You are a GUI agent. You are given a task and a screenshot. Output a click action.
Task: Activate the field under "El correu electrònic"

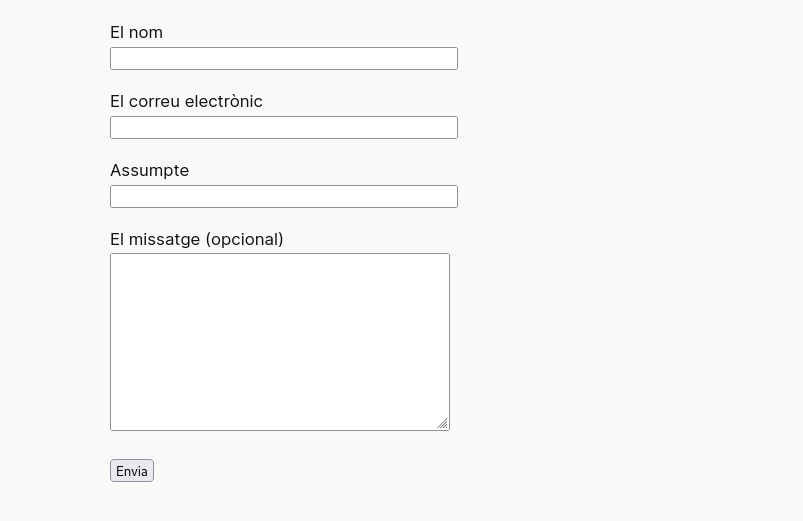tap(283, 128)
